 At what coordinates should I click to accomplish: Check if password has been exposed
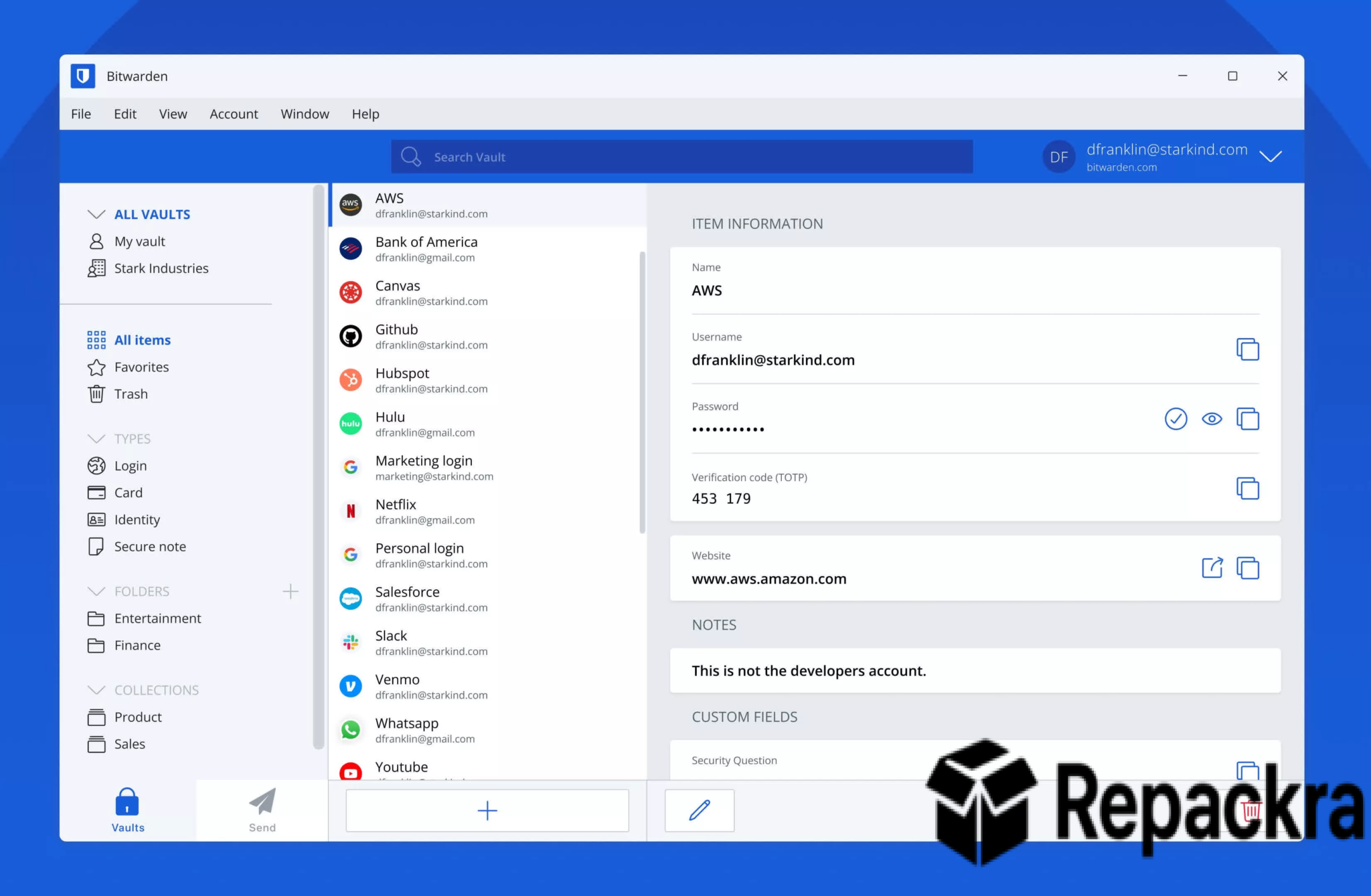pyautogui.click(x=1176, y=419)
